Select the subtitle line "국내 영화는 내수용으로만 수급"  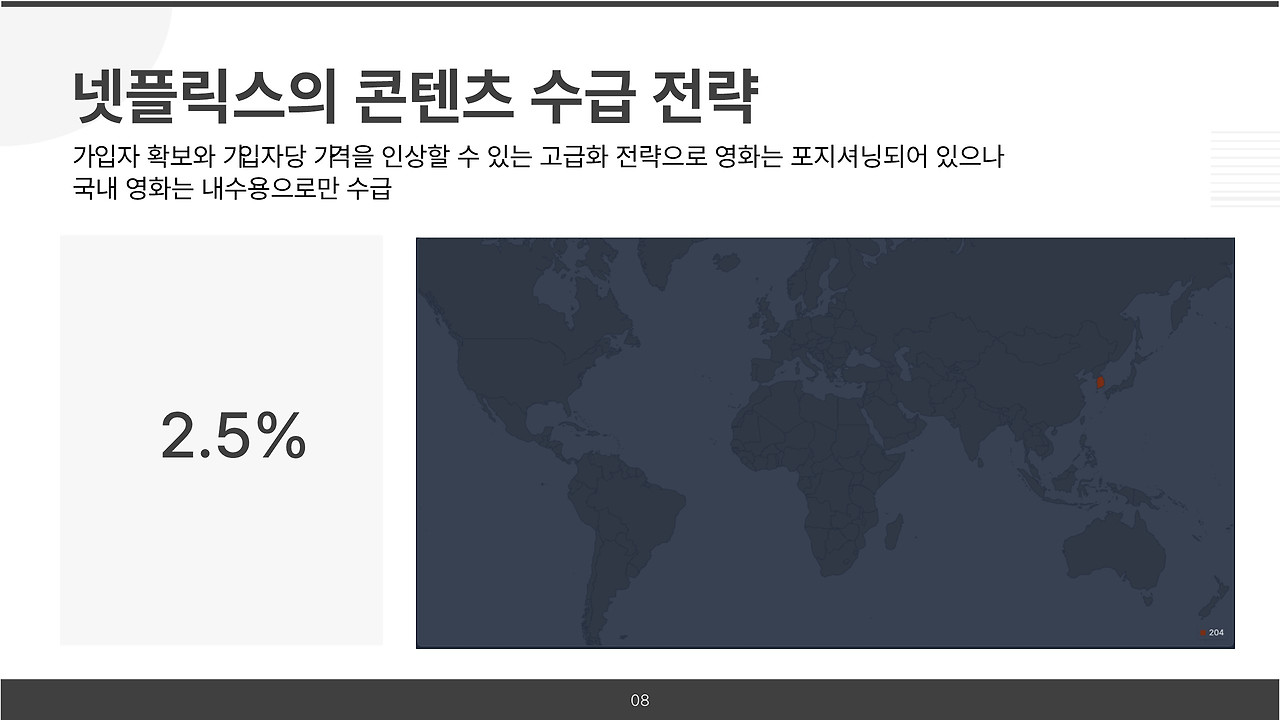click(231, 189)
